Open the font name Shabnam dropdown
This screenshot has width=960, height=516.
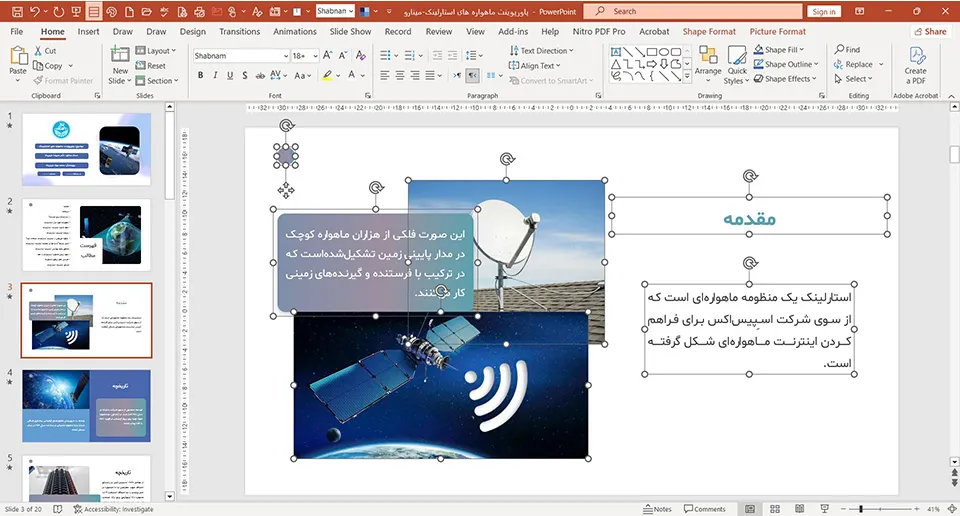tap(286, 56)
